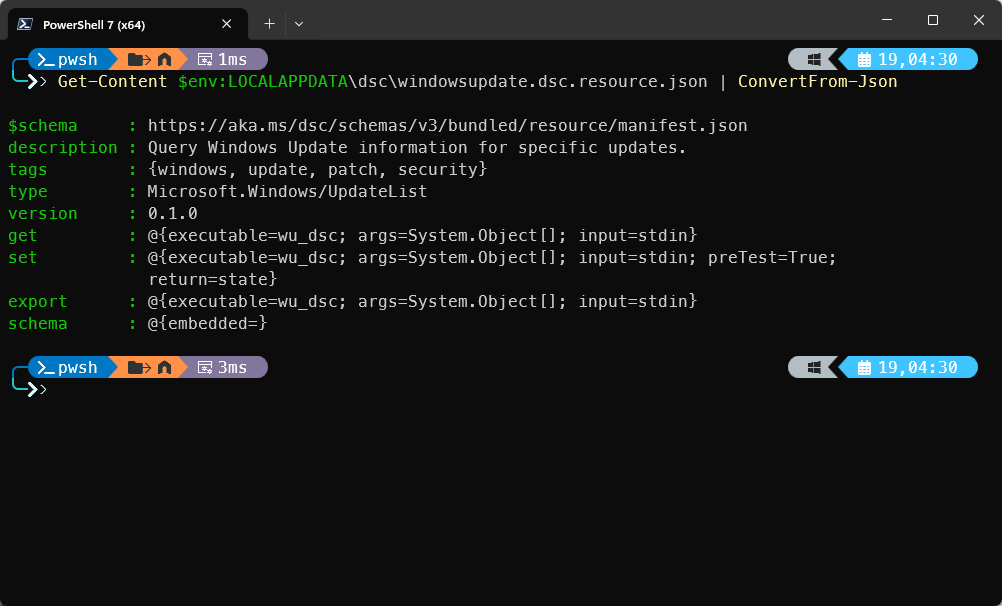The height and width of the screenshot is (606, 1002).
Task: Click the timer icon beside 3ms
Action: (x=204, y=368)
